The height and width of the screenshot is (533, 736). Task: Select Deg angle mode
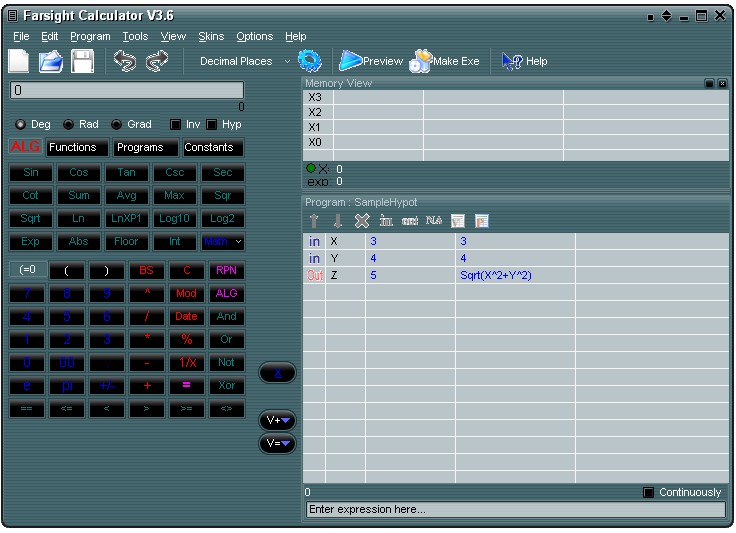32,124
